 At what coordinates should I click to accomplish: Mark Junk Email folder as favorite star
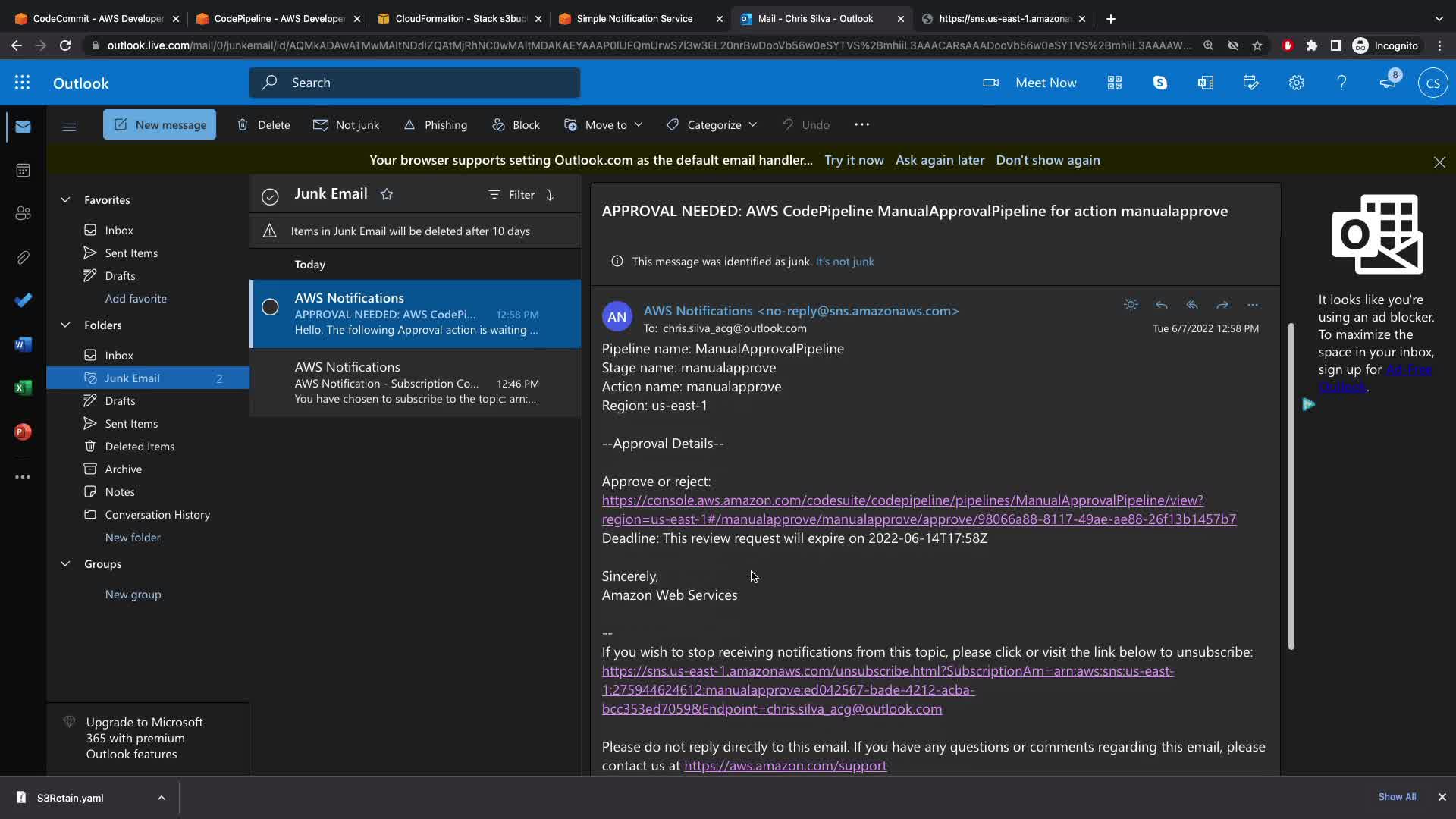(387, 194)
